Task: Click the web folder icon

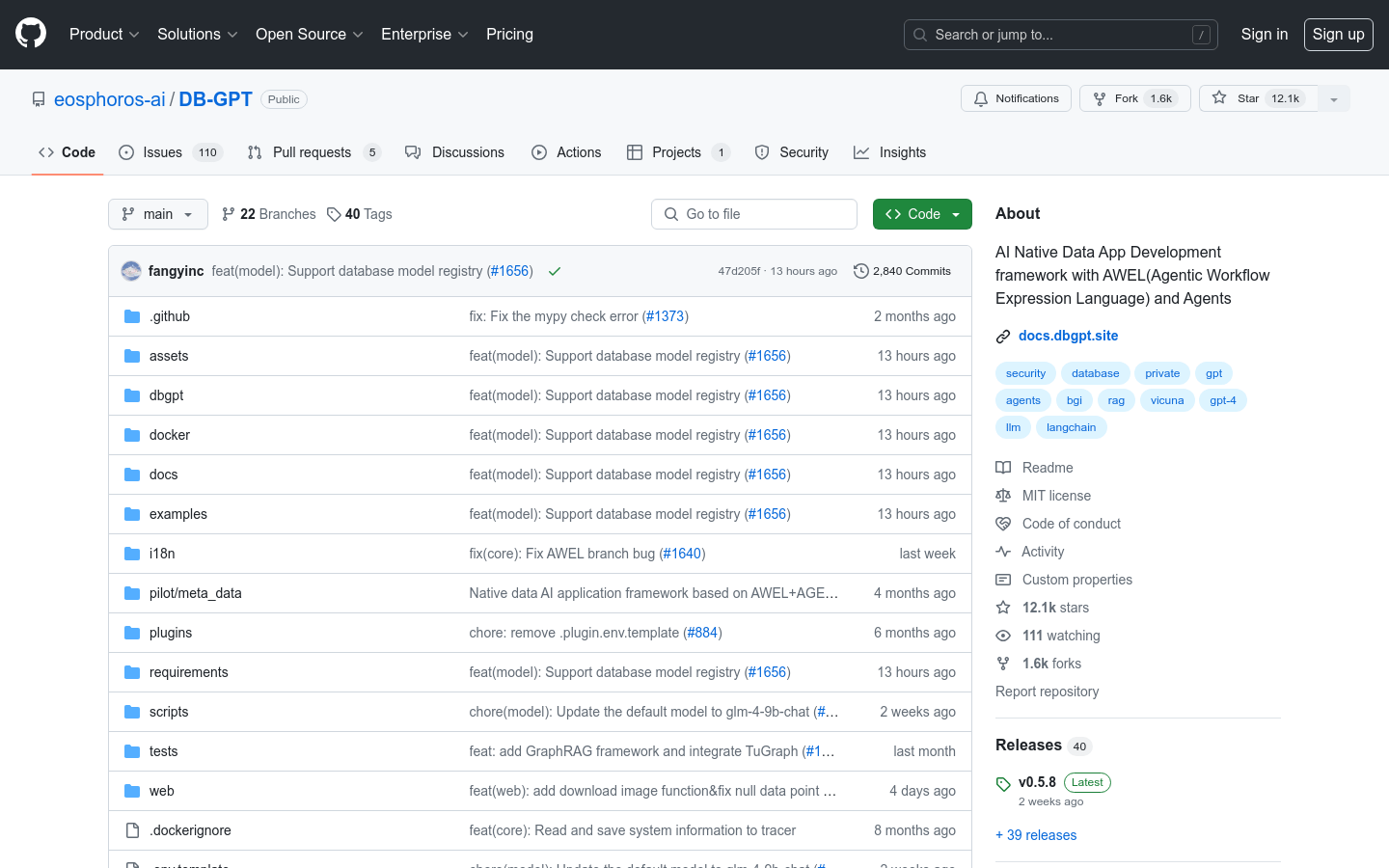Action: pyautogui.click(x=132, y=791)
